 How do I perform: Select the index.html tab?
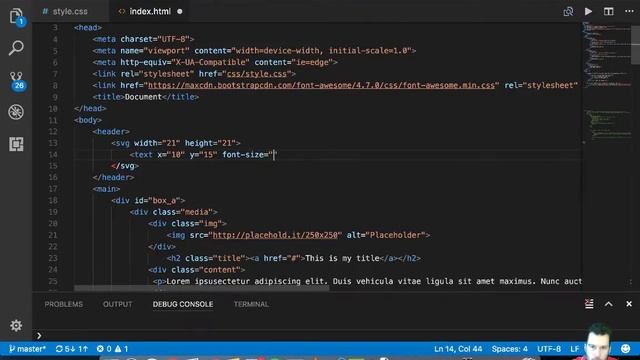[x=150, y=11]
